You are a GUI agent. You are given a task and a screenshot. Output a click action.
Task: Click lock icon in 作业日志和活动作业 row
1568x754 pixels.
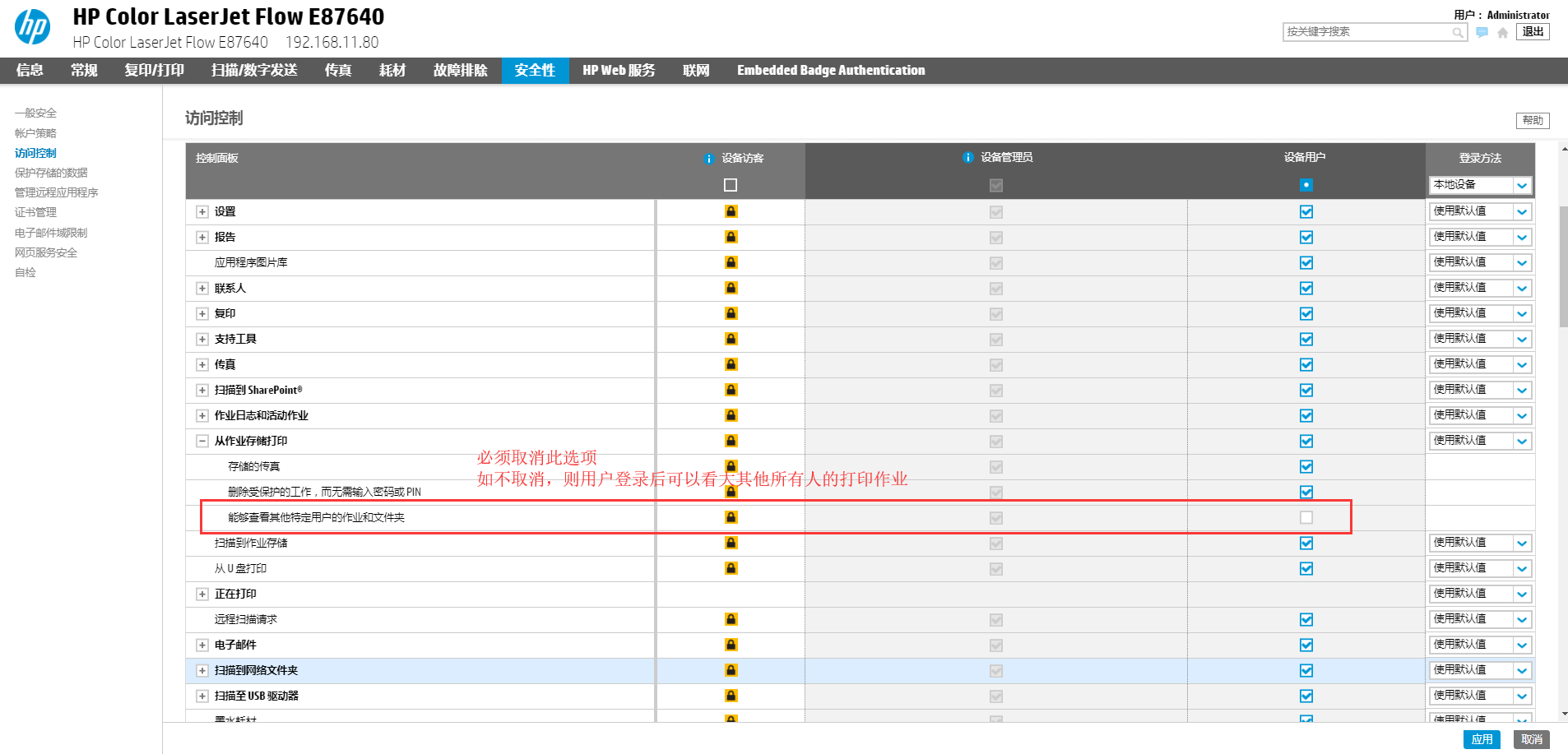tap(731, 415)
